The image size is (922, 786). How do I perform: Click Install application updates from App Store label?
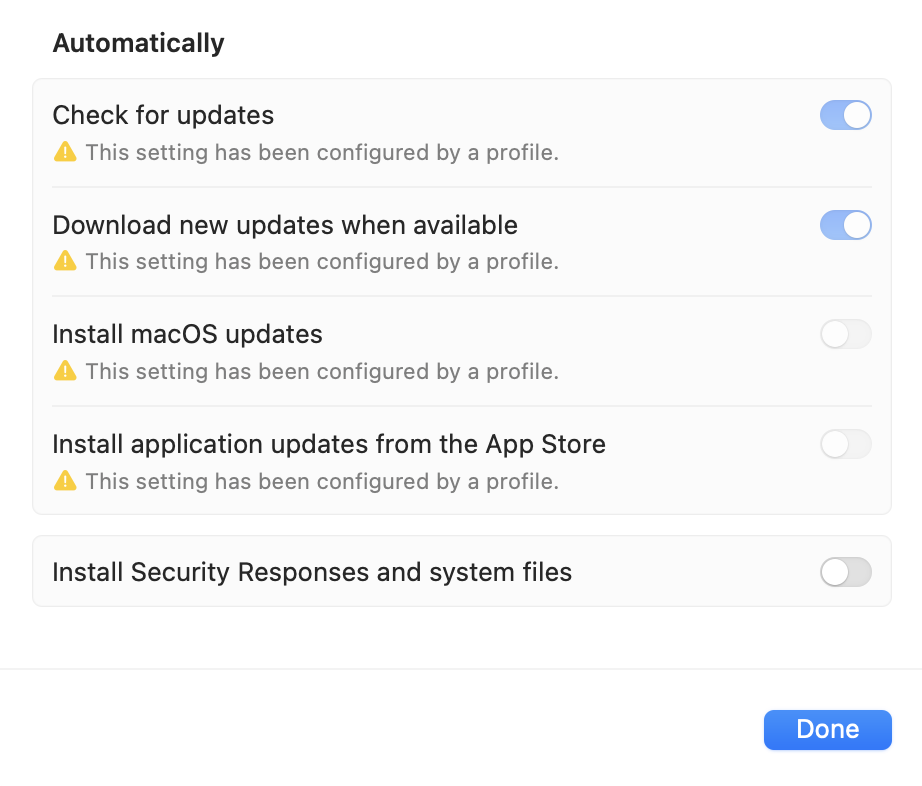pos(329,444)
